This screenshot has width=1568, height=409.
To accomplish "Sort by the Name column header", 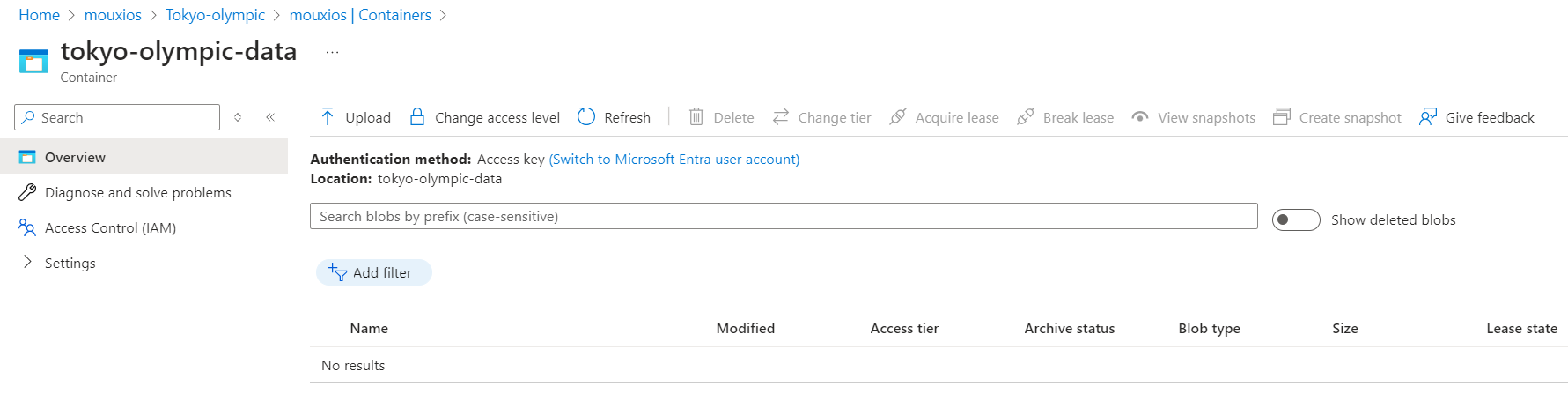I will point(369,328).
